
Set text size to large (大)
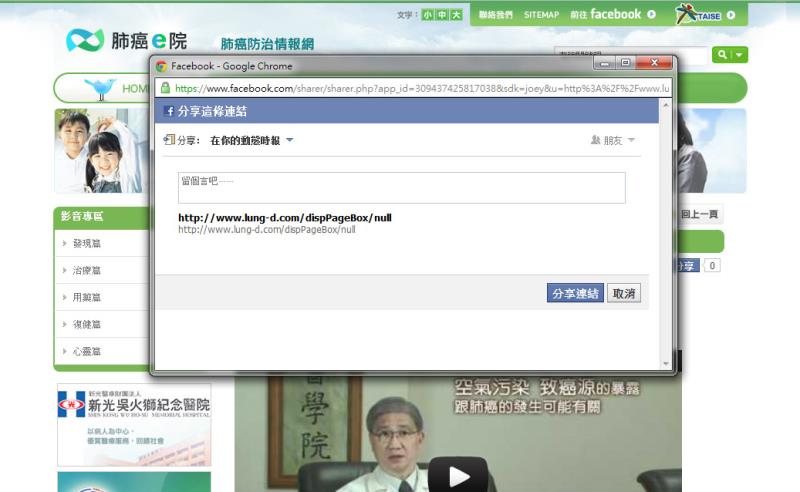[x=456, y=15]
